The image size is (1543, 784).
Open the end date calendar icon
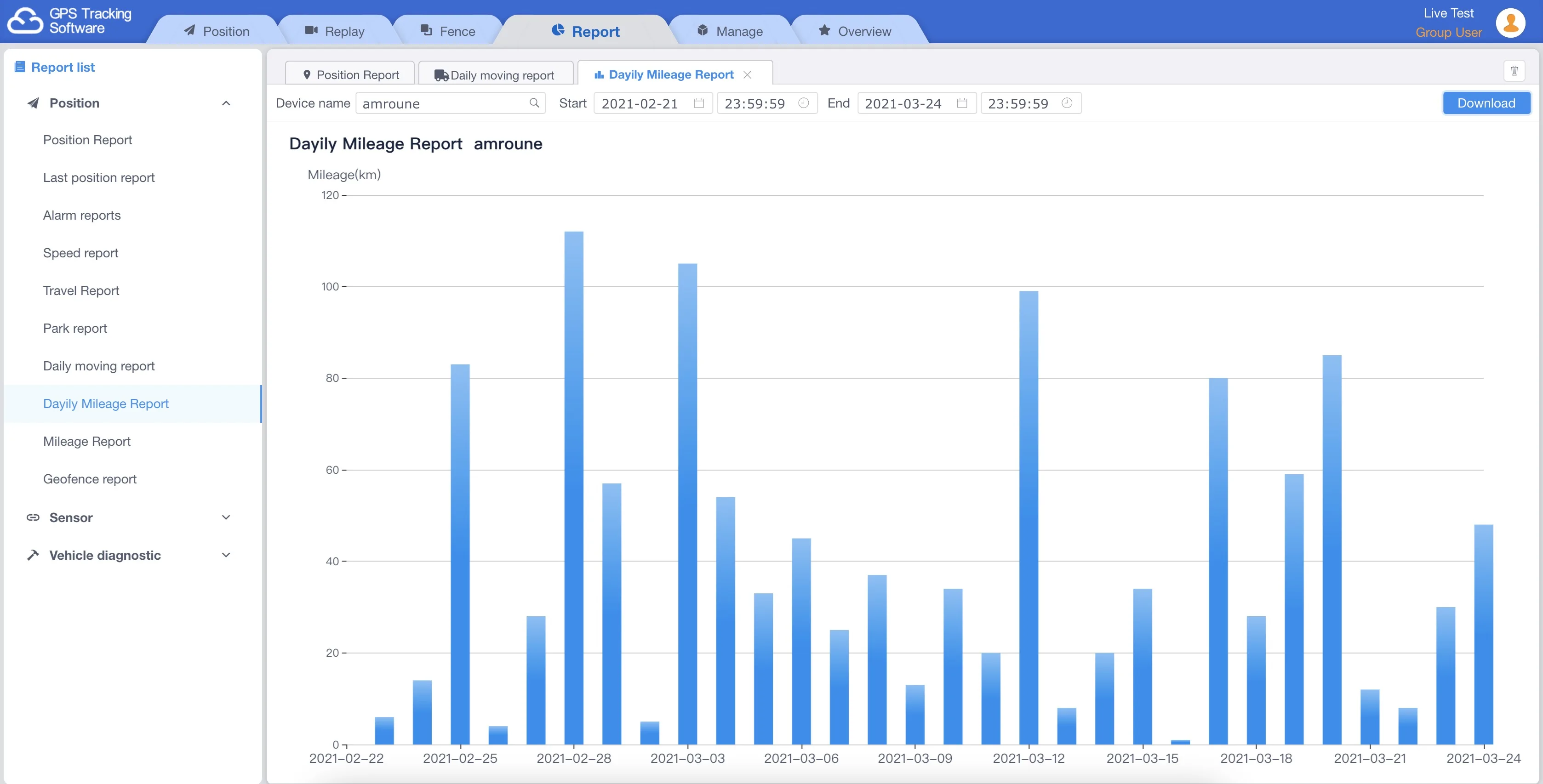coord(961,103)
